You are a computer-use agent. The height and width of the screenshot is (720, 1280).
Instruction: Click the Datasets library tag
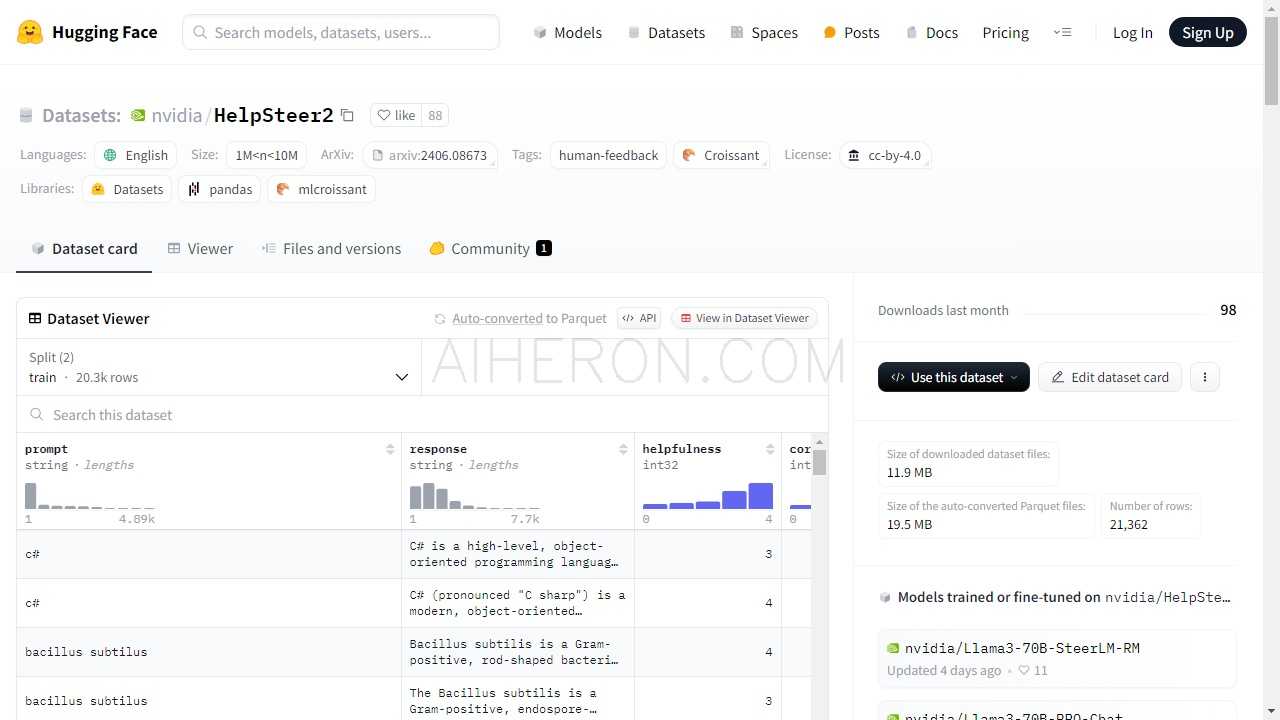(127, 189)
